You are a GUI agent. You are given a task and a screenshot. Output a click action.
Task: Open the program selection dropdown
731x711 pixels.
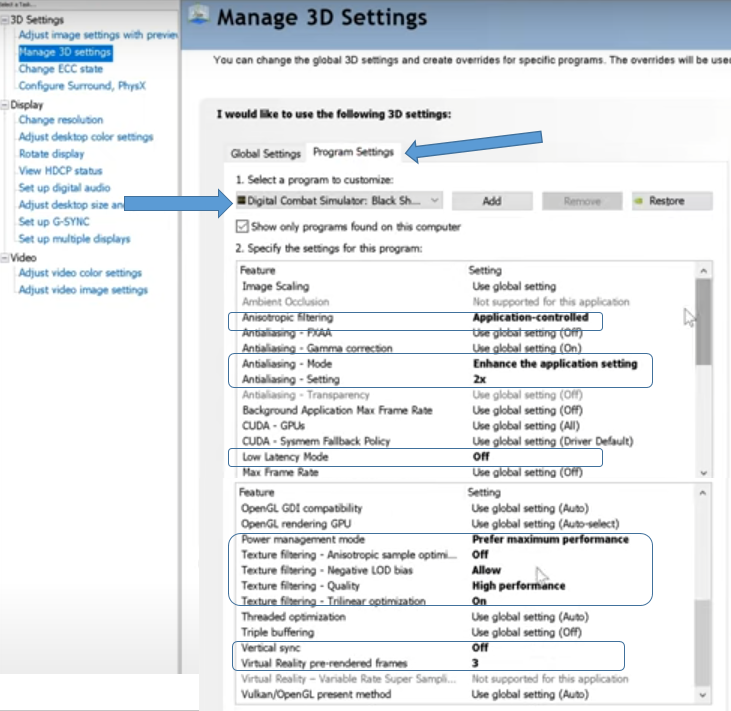[x=339, y=201]
